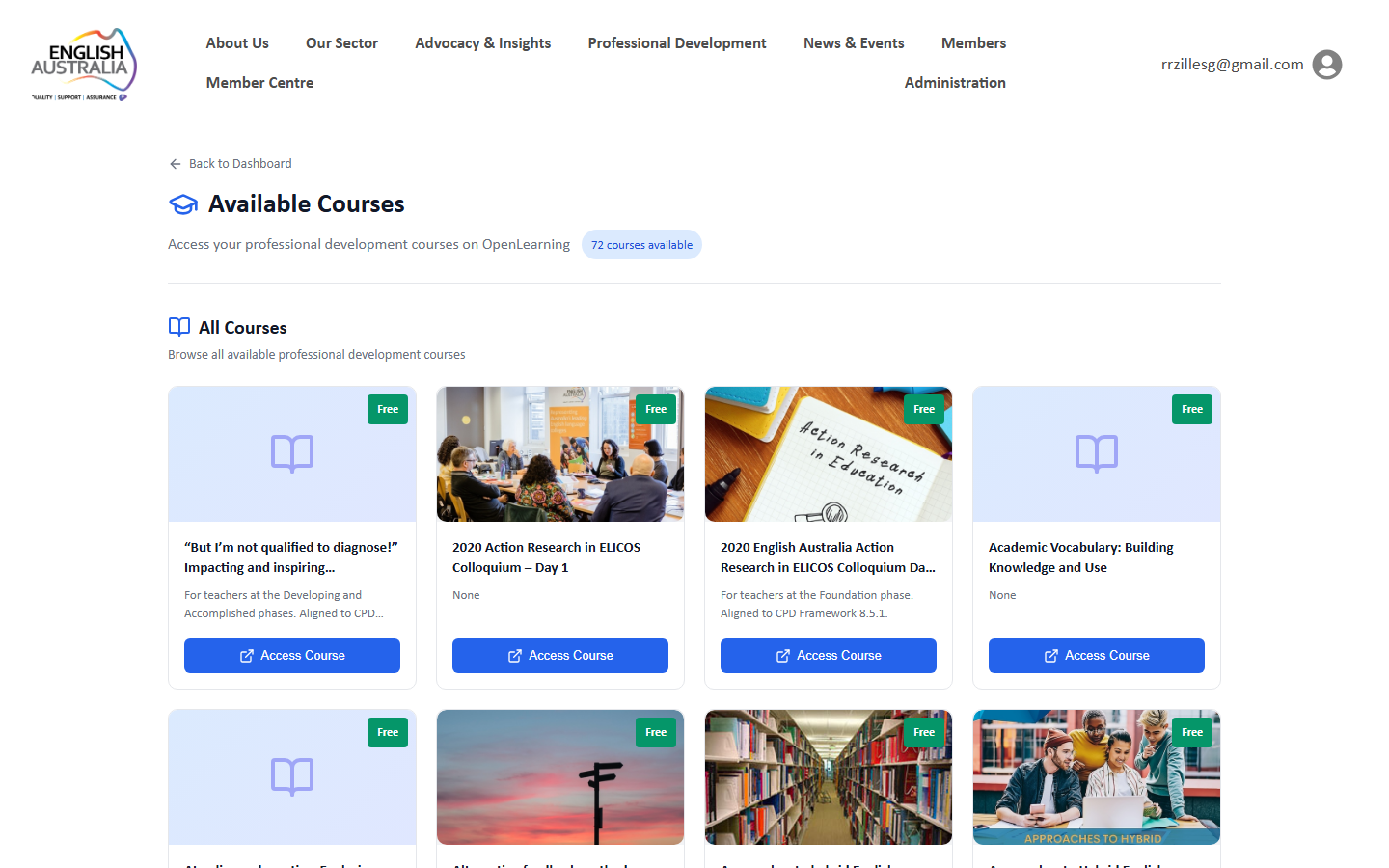The width and height of the screenshot is (1389, 868).
Task: Click the English Australia logo
Action: click(x=84, y=65)
